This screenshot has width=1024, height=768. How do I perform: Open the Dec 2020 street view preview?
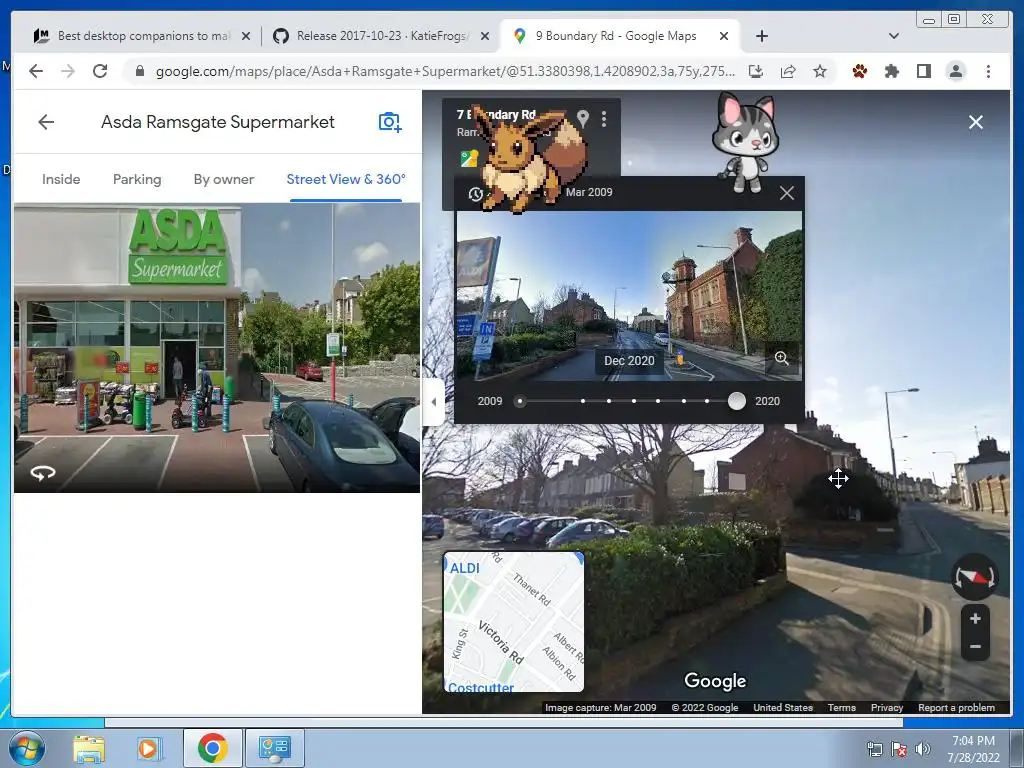[x=628, y=296]
